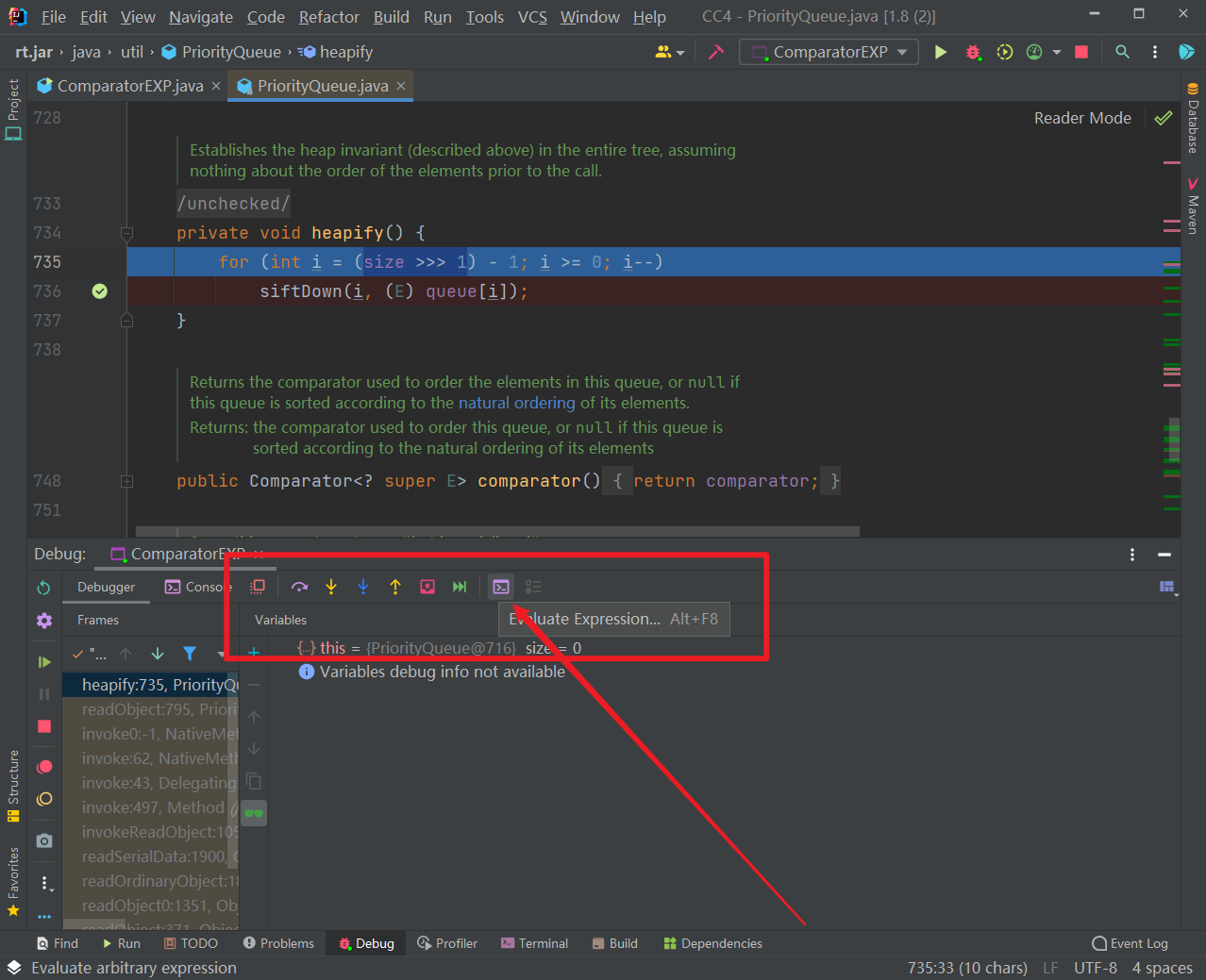Viewport: 1206px width, 980px height.
Task: Mute breakpoints in the debug sidebar
Action: (43, 798)
